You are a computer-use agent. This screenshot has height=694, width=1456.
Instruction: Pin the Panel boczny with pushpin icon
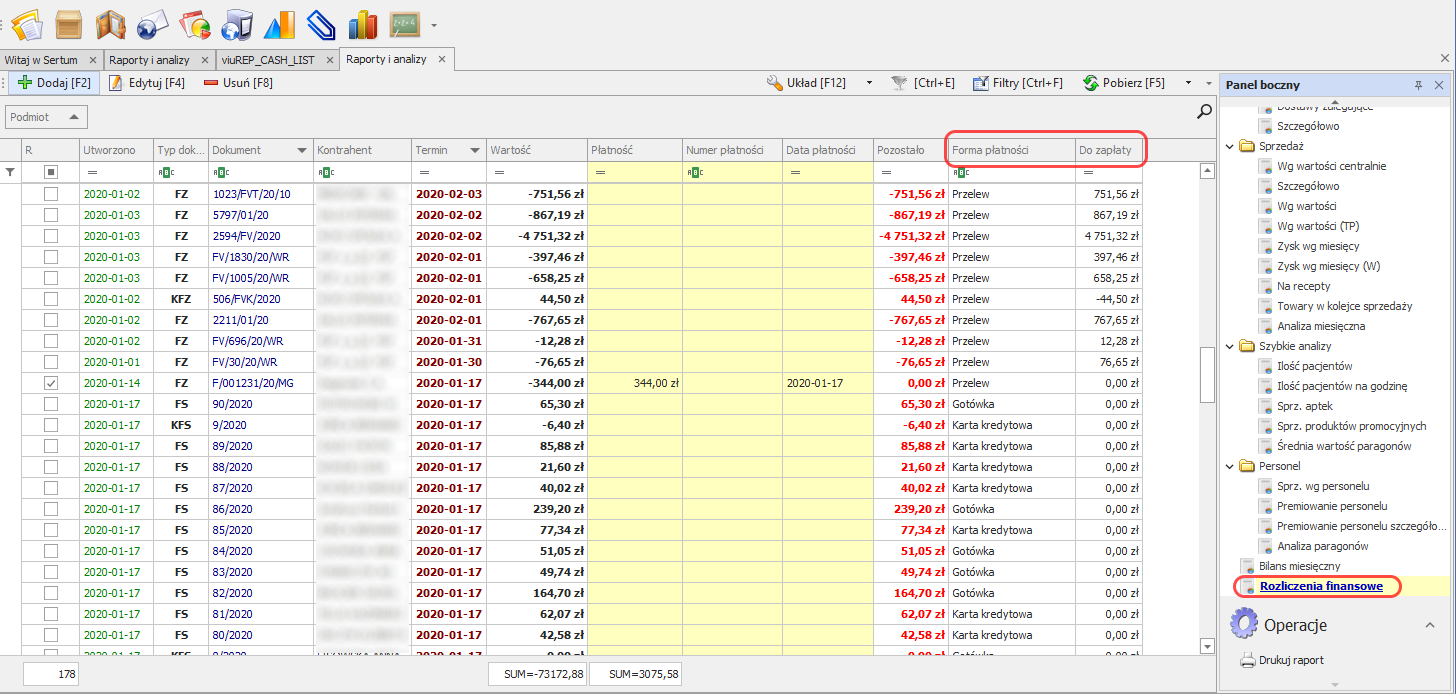1418,86
